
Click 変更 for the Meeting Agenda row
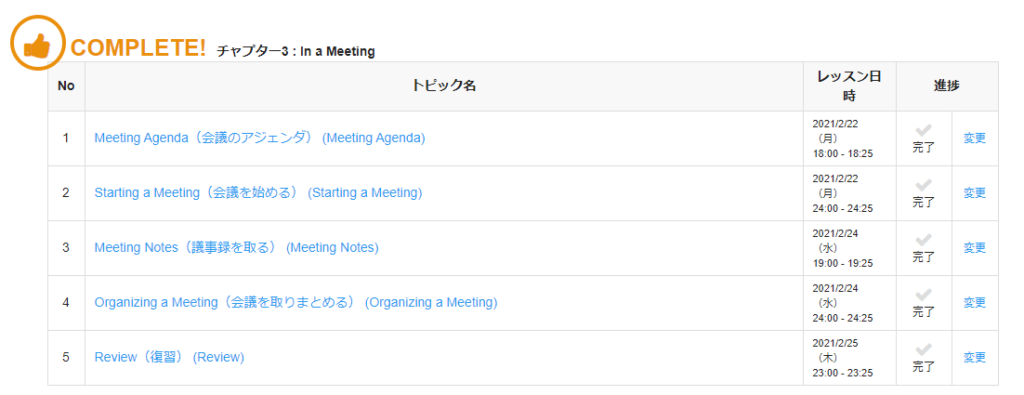[974, 138]
